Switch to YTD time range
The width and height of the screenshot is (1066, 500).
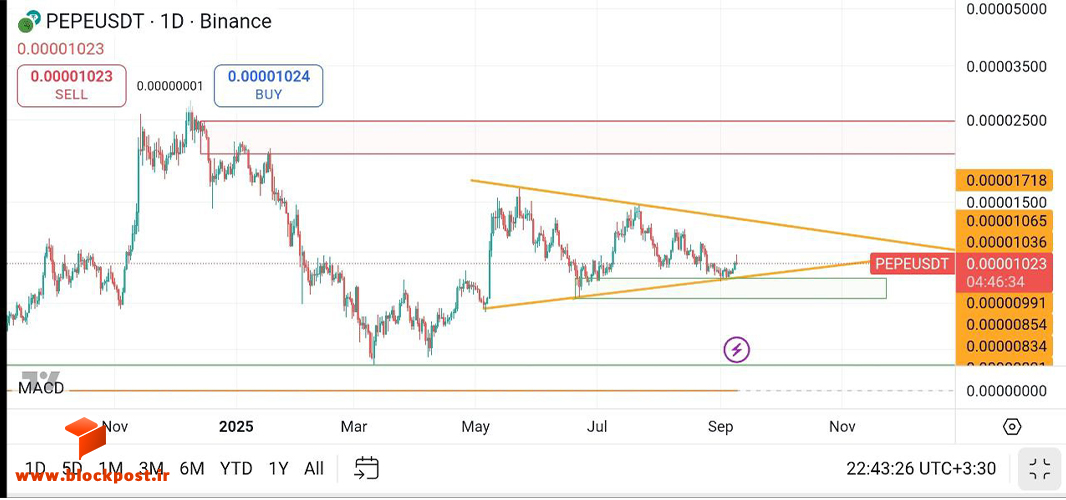coord(236,469)
